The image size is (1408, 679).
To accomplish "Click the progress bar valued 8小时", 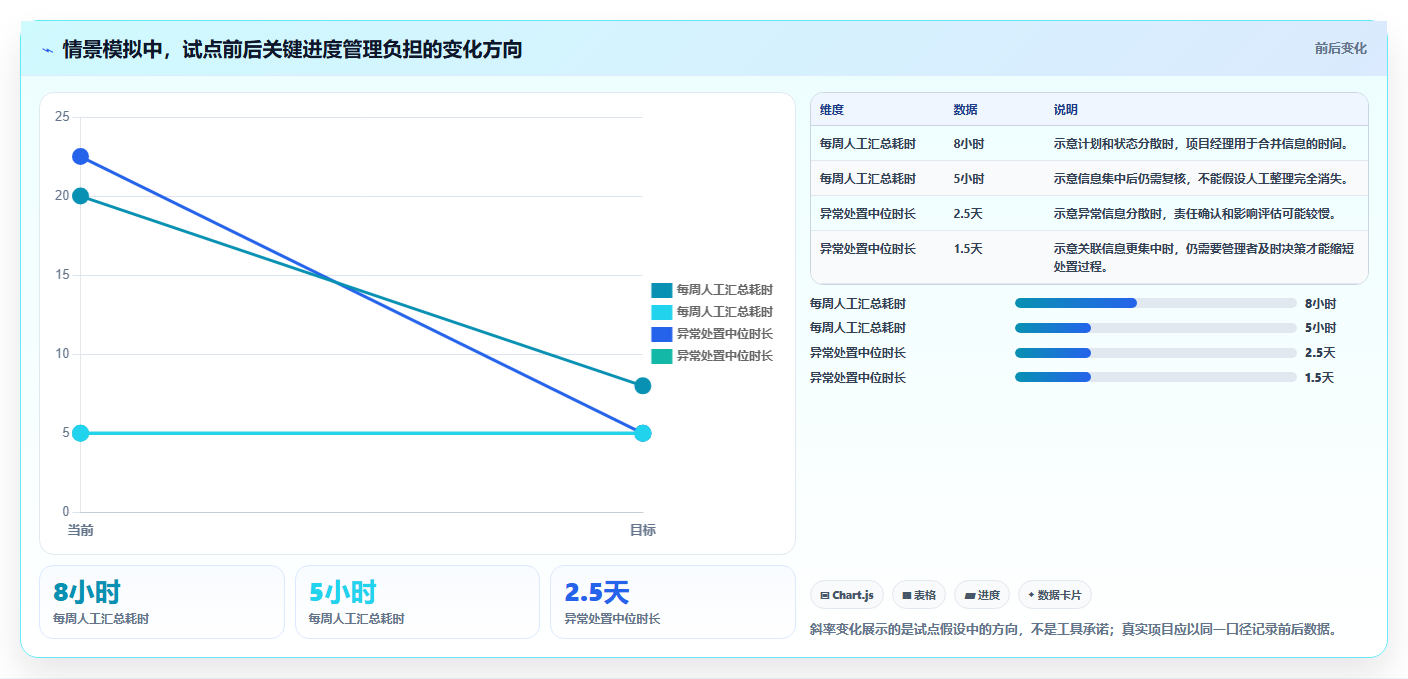I will [1156, 303].
